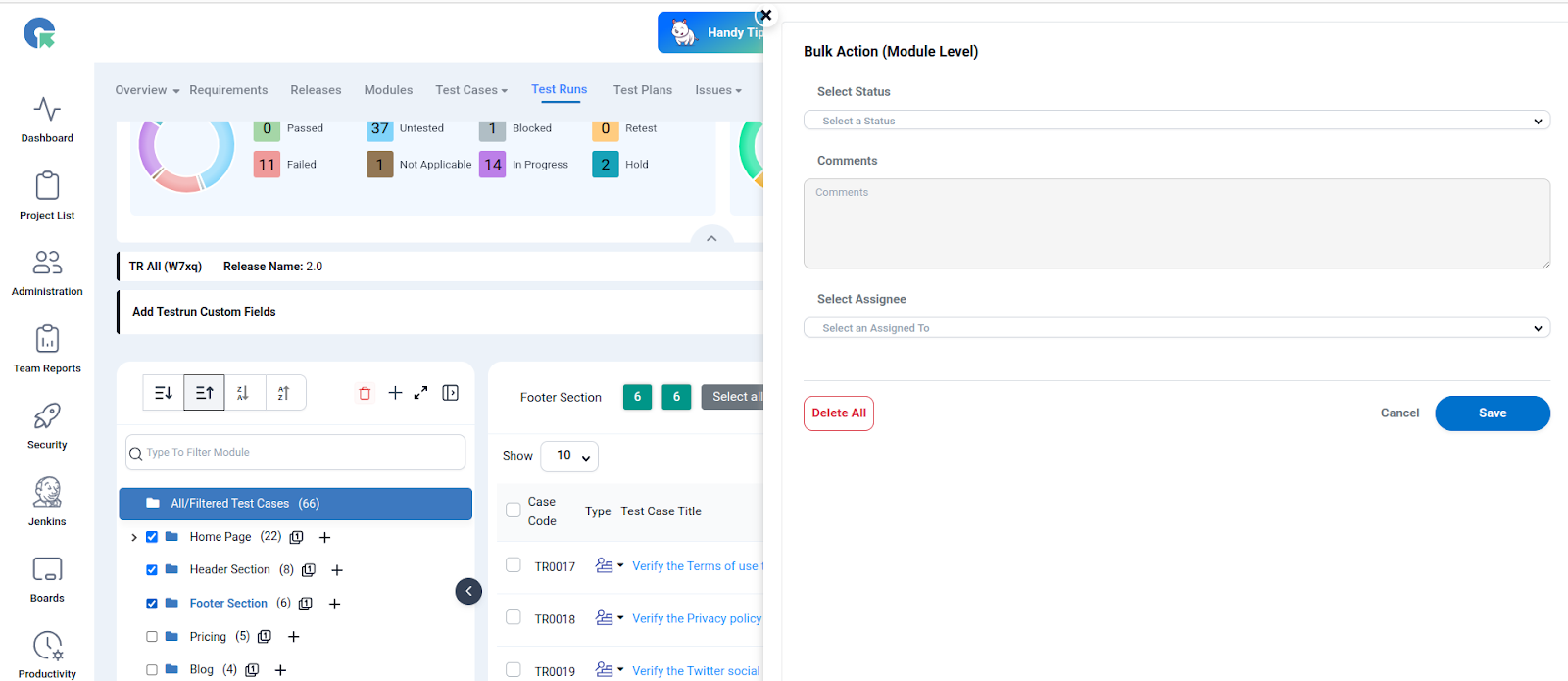Expand the Home Page tree node
Viewport: 1568px width, 681px height.
134,537
